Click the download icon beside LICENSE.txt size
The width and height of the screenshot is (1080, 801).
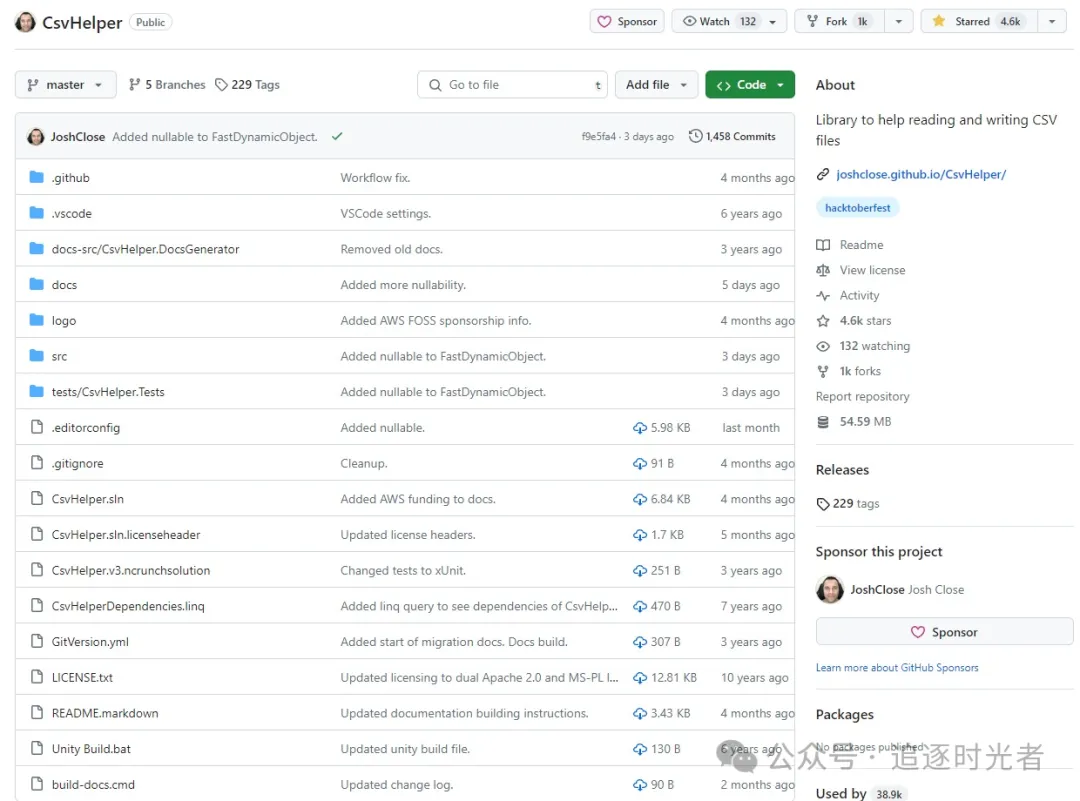[x=640, y=678]
